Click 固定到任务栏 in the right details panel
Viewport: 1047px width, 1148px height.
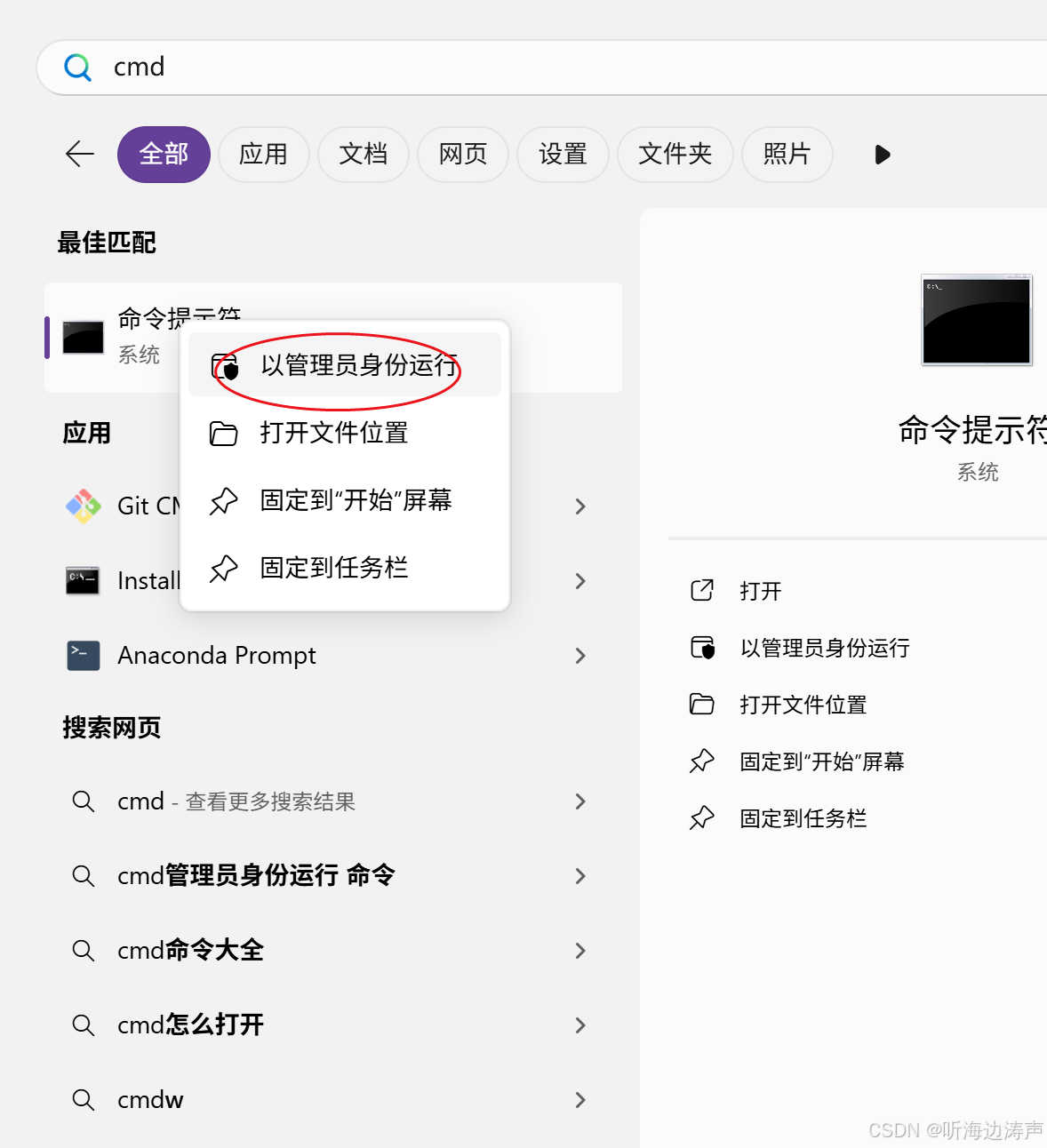pos(803,818)
